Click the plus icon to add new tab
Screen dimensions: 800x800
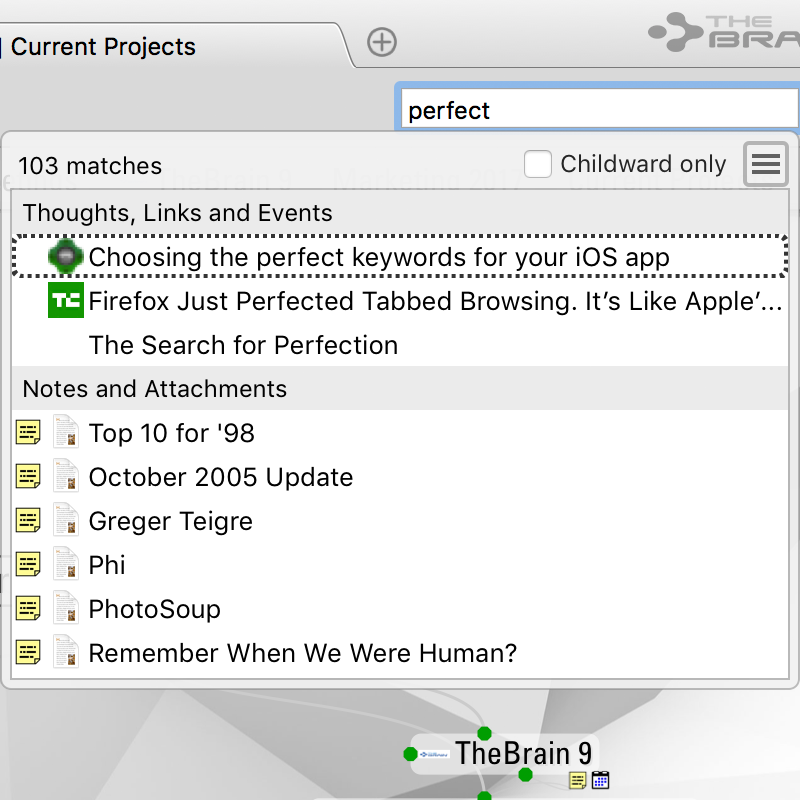[382, 42]
